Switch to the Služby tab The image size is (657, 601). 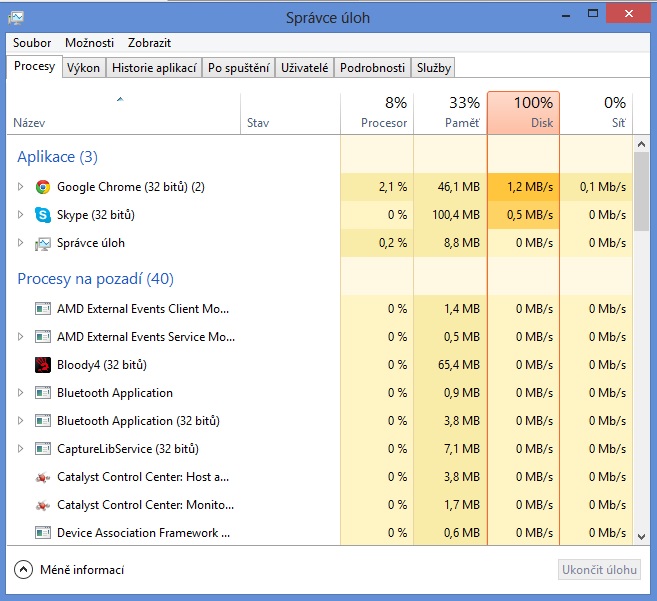pos(434,68)
